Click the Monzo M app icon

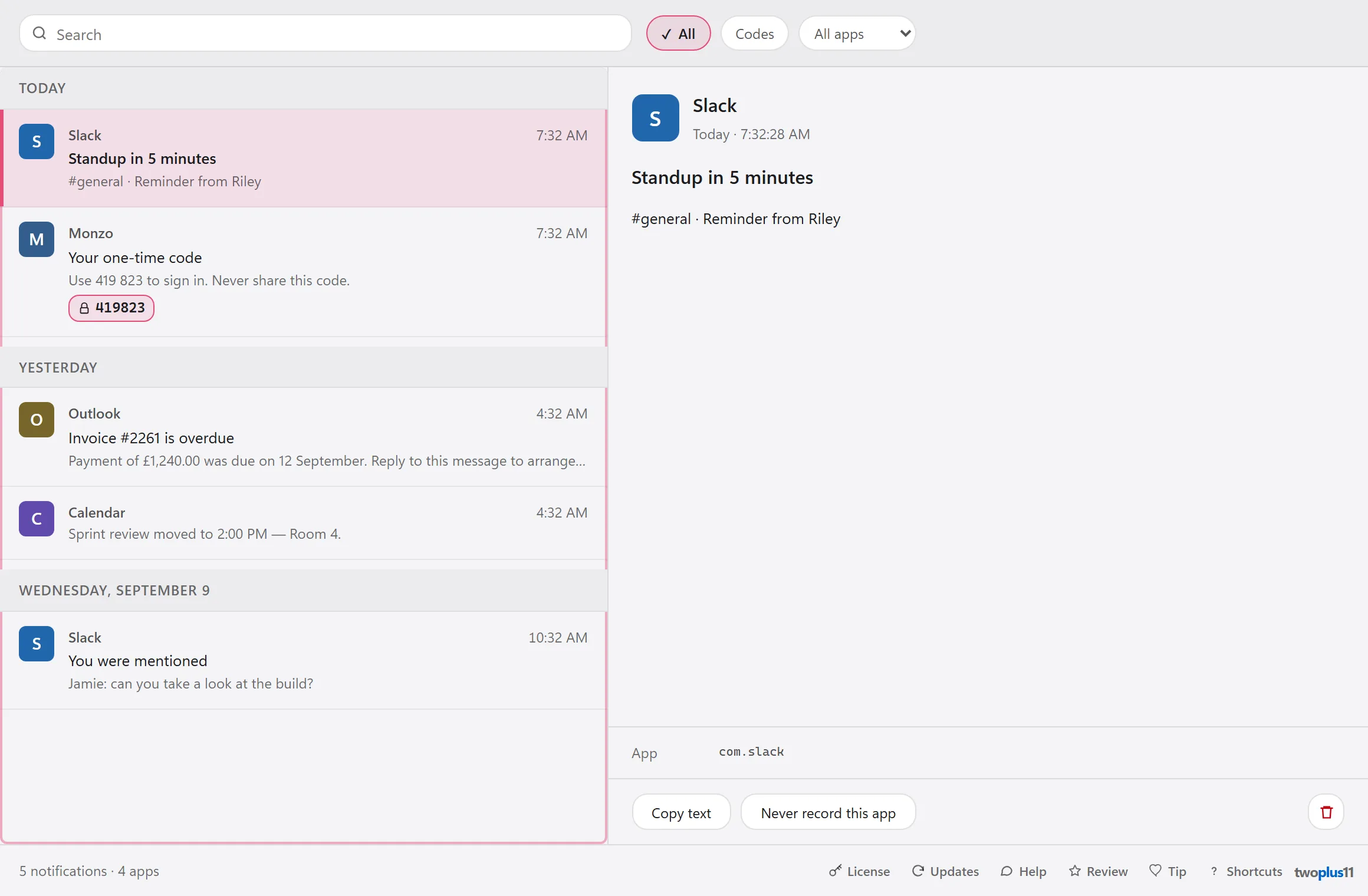point(37,239)
